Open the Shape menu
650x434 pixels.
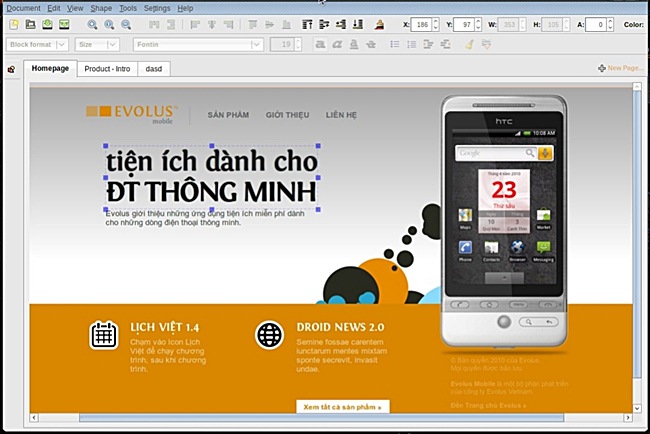101,7
